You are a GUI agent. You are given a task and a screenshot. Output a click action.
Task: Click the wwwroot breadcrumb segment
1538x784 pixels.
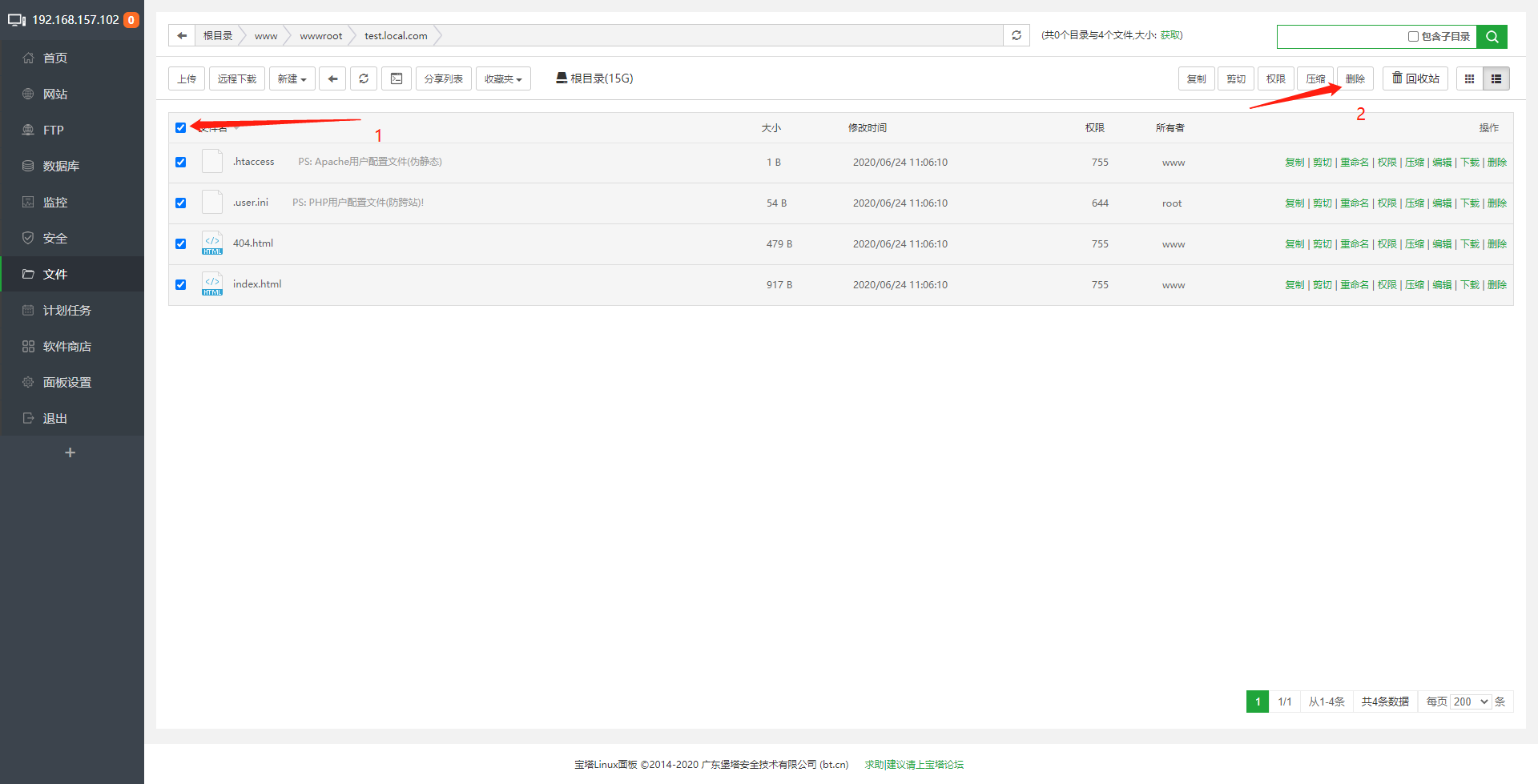(321, 36)
